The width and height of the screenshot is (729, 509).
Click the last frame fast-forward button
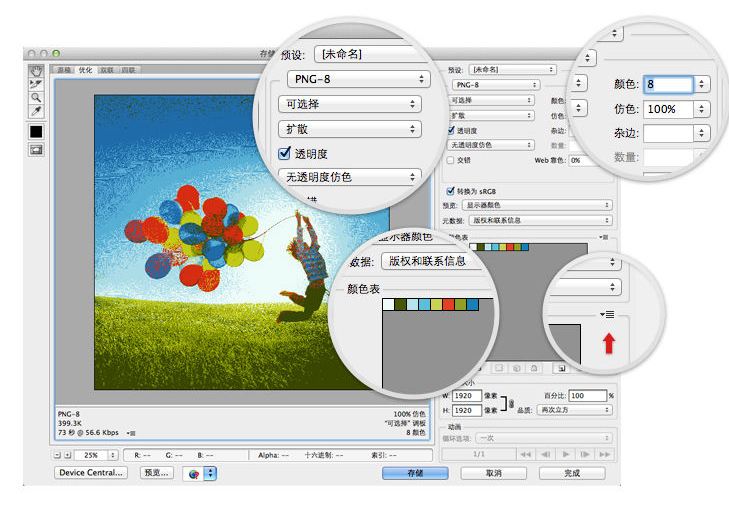(604, 454)
